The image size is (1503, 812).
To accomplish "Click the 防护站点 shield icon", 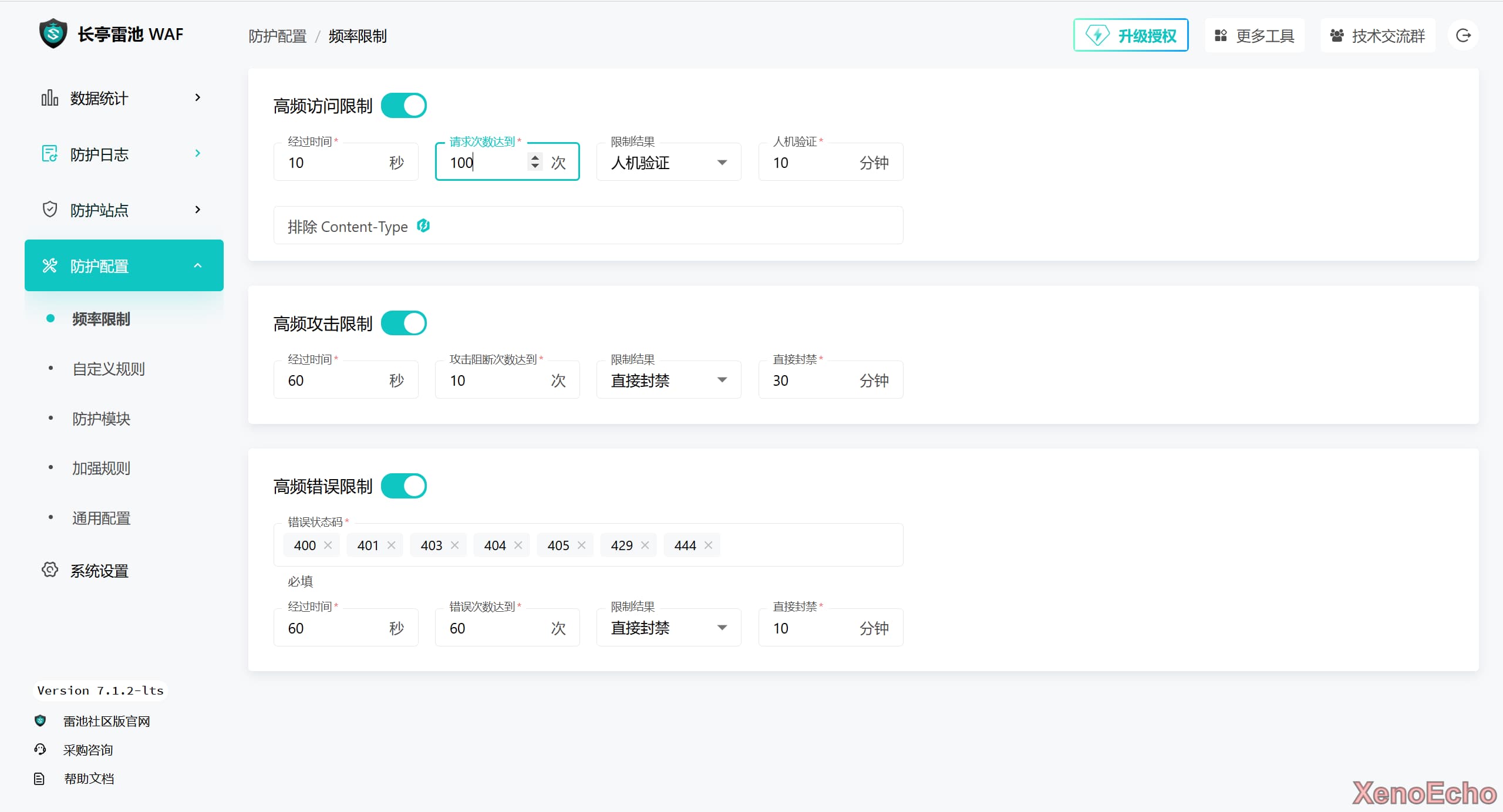I will (x=50, y=210).
